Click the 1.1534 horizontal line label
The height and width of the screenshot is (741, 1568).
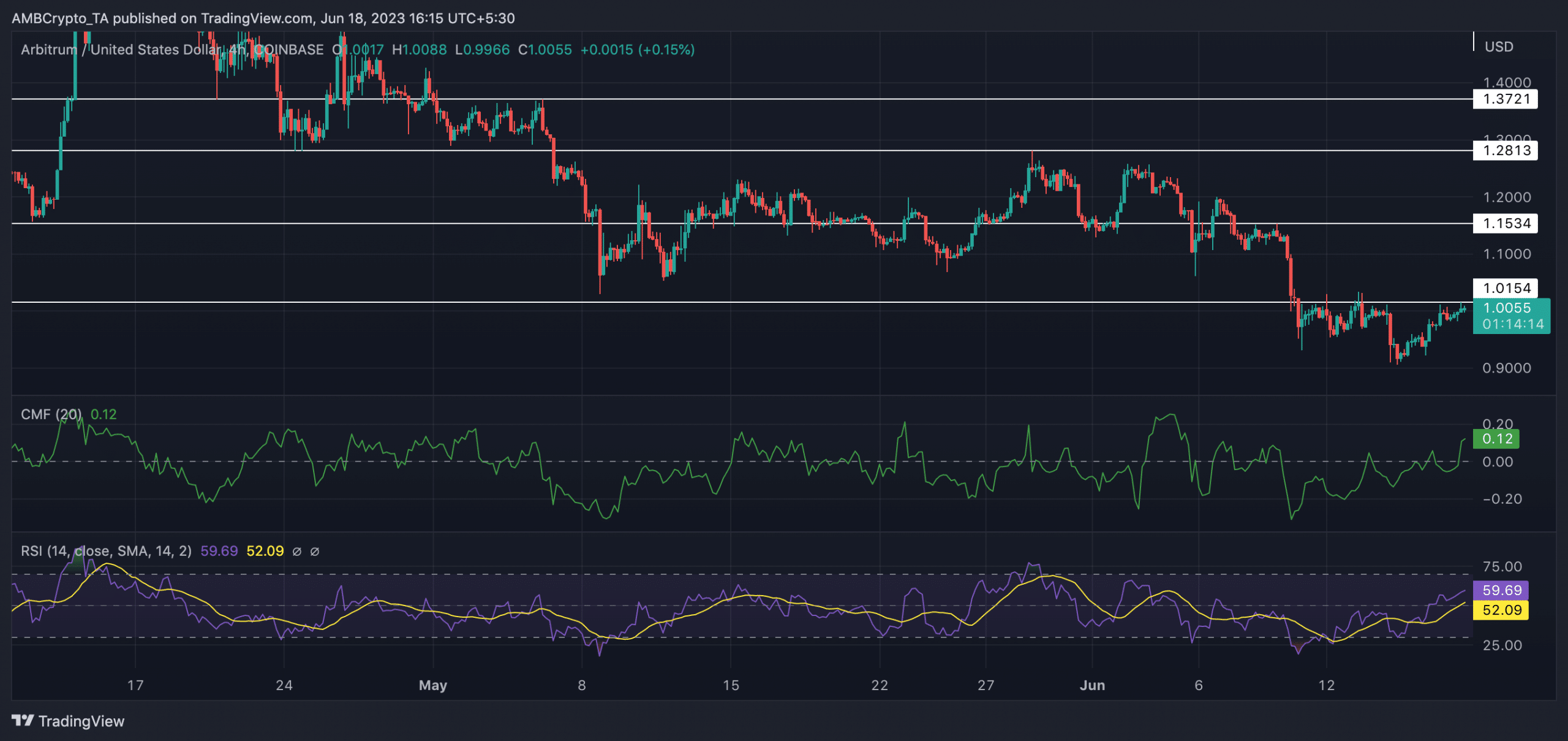[x=1505, y=223]
